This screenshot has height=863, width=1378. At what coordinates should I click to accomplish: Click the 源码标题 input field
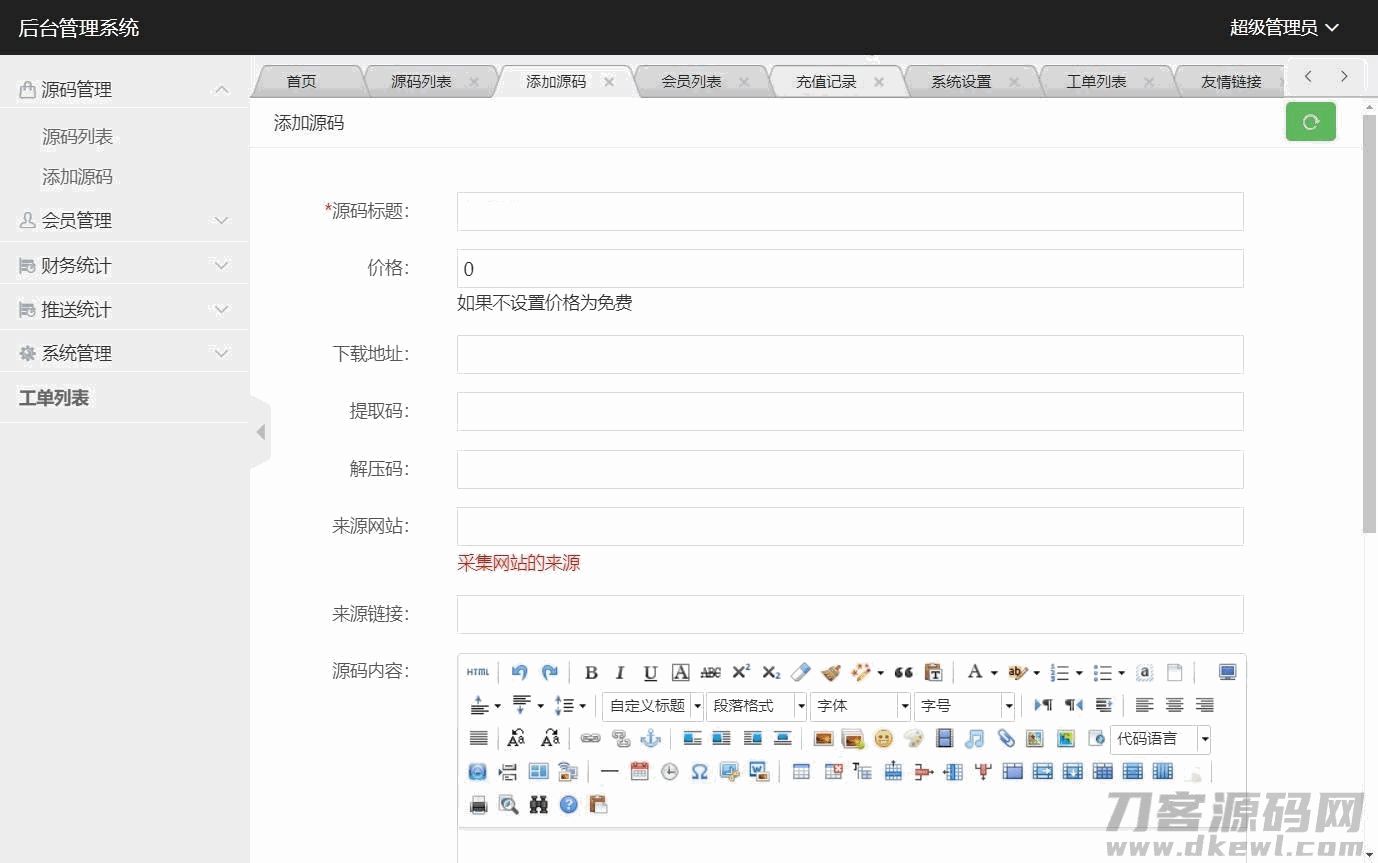click(850, 212)
